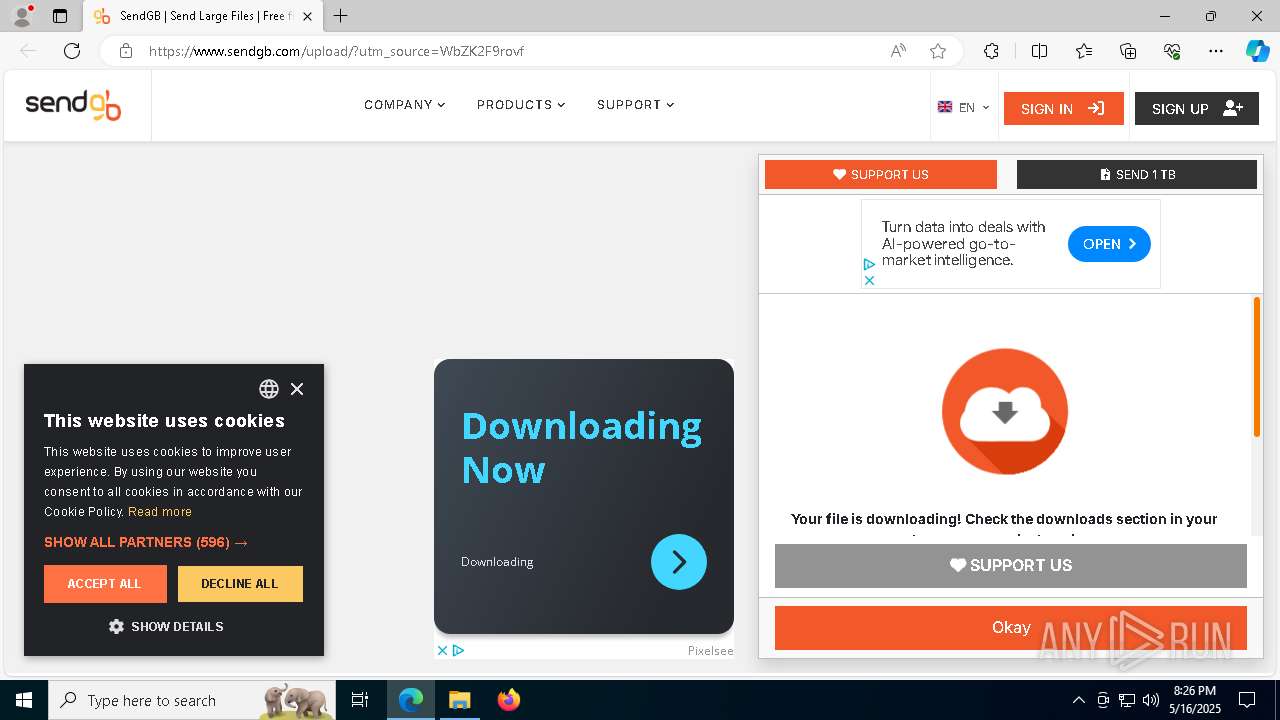The image size is (1280, 720).
Task: Show hidden tray icons
Action: 1078,700
